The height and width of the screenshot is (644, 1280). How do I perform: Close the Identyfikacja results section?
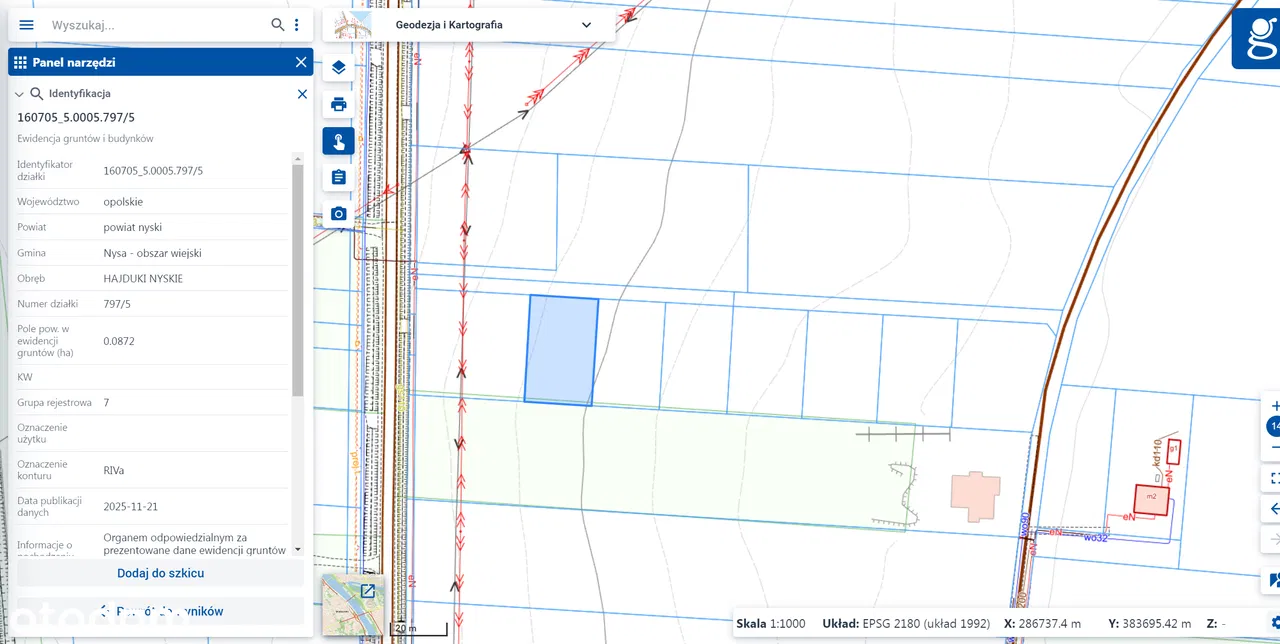302,94
